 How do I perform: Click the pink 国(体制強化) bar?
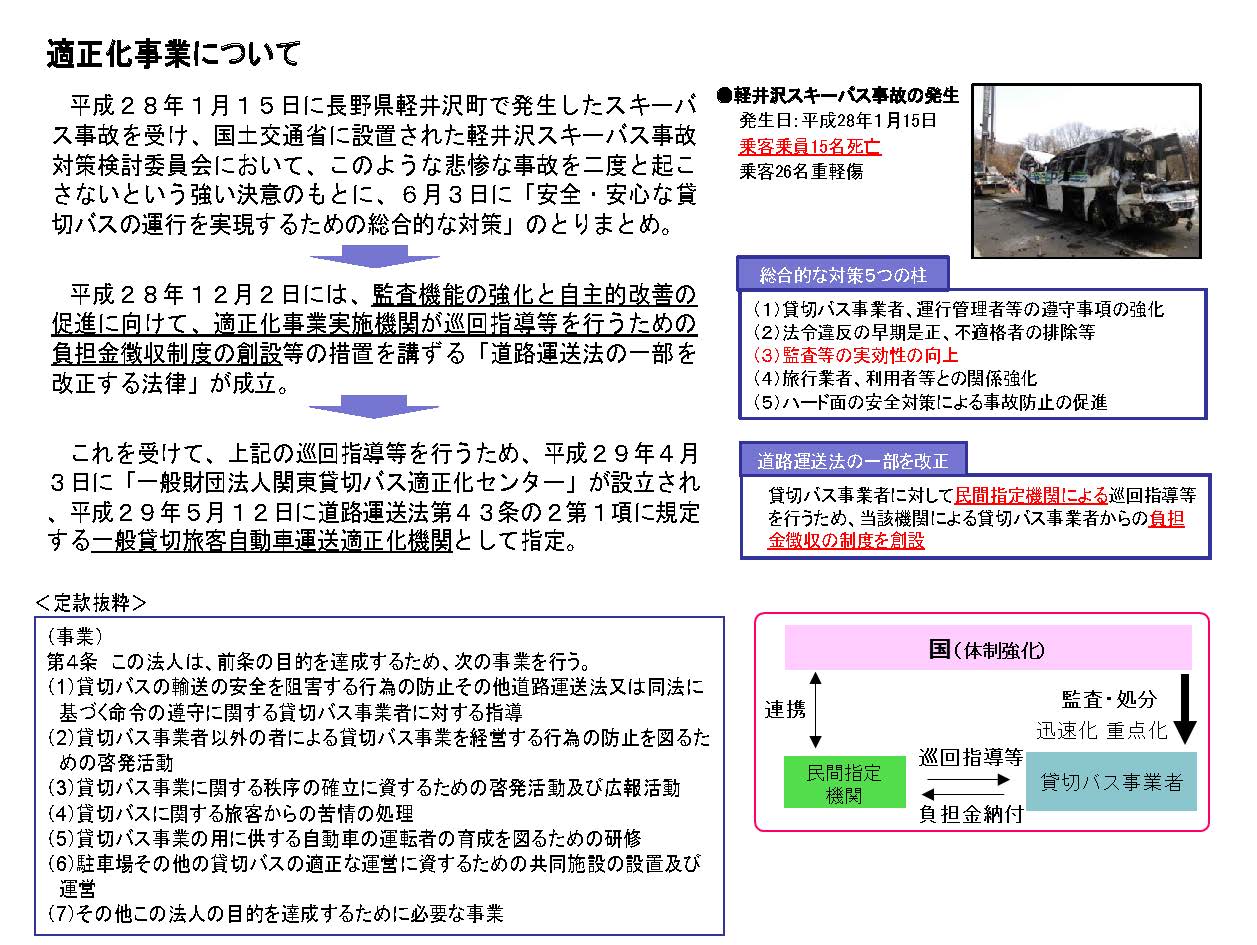tap(987, 648)
